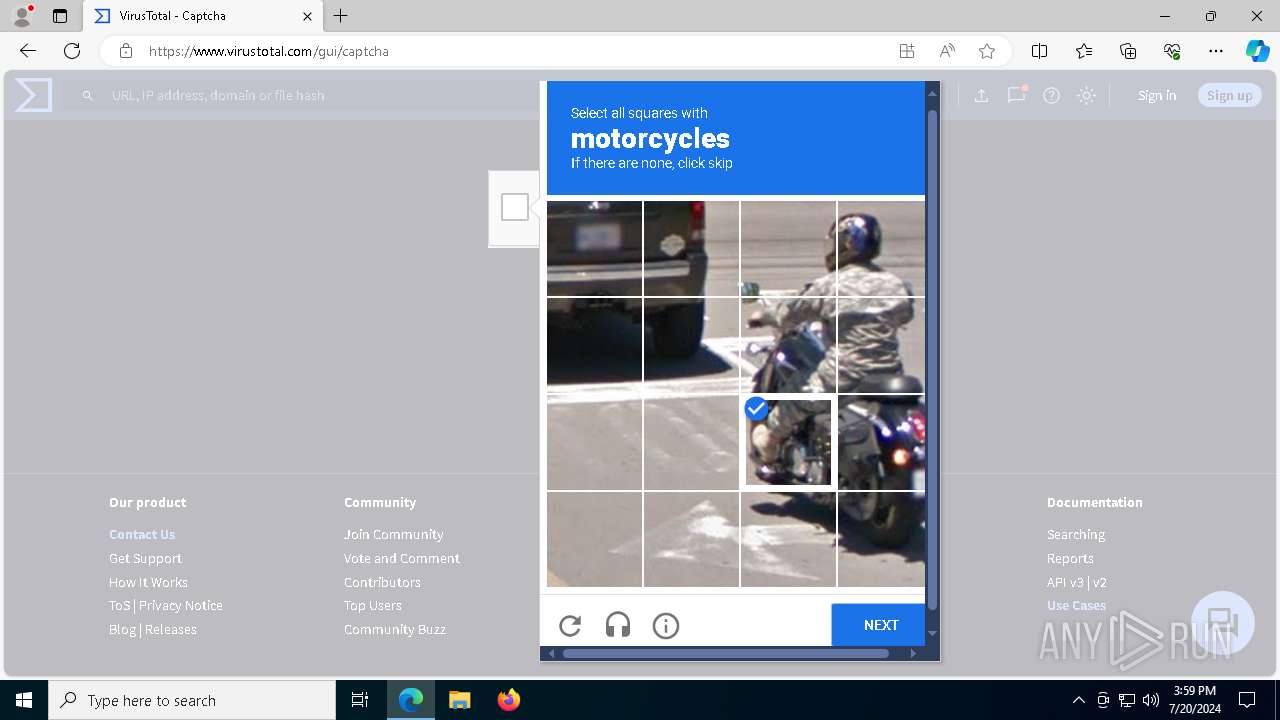Open Use Cases link
The image size is (1280, 720).
pyautogui.click(x=1076, y=605)
